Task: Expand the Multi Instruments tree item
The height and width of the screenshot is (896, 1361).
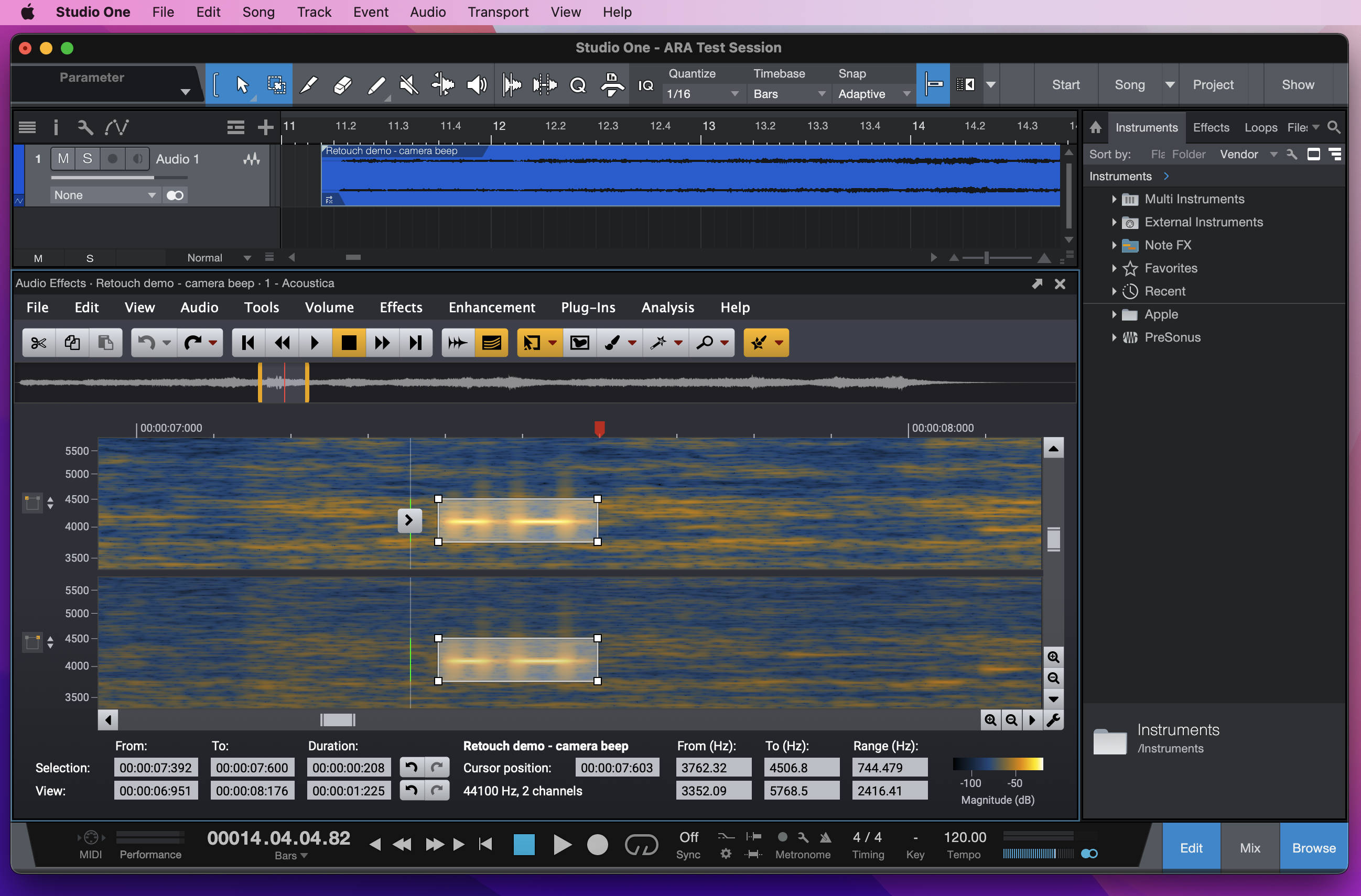Action: coord(1112,199)
